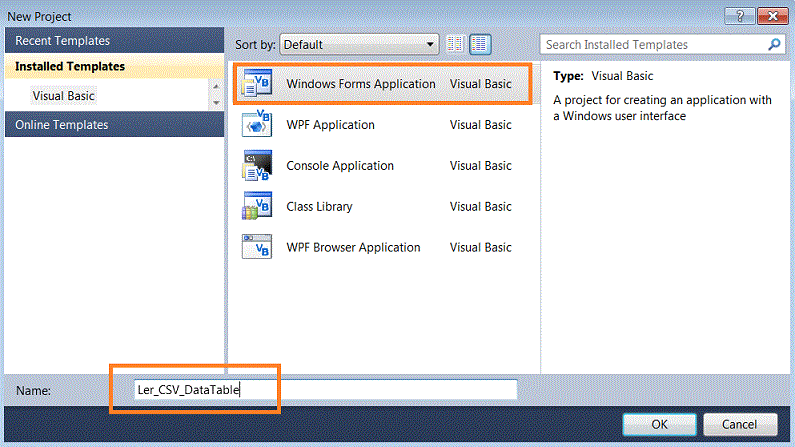The width and height of the screenshot is (795, 447).
Task: Select the Class Library template row
Action: click(383, 206)
